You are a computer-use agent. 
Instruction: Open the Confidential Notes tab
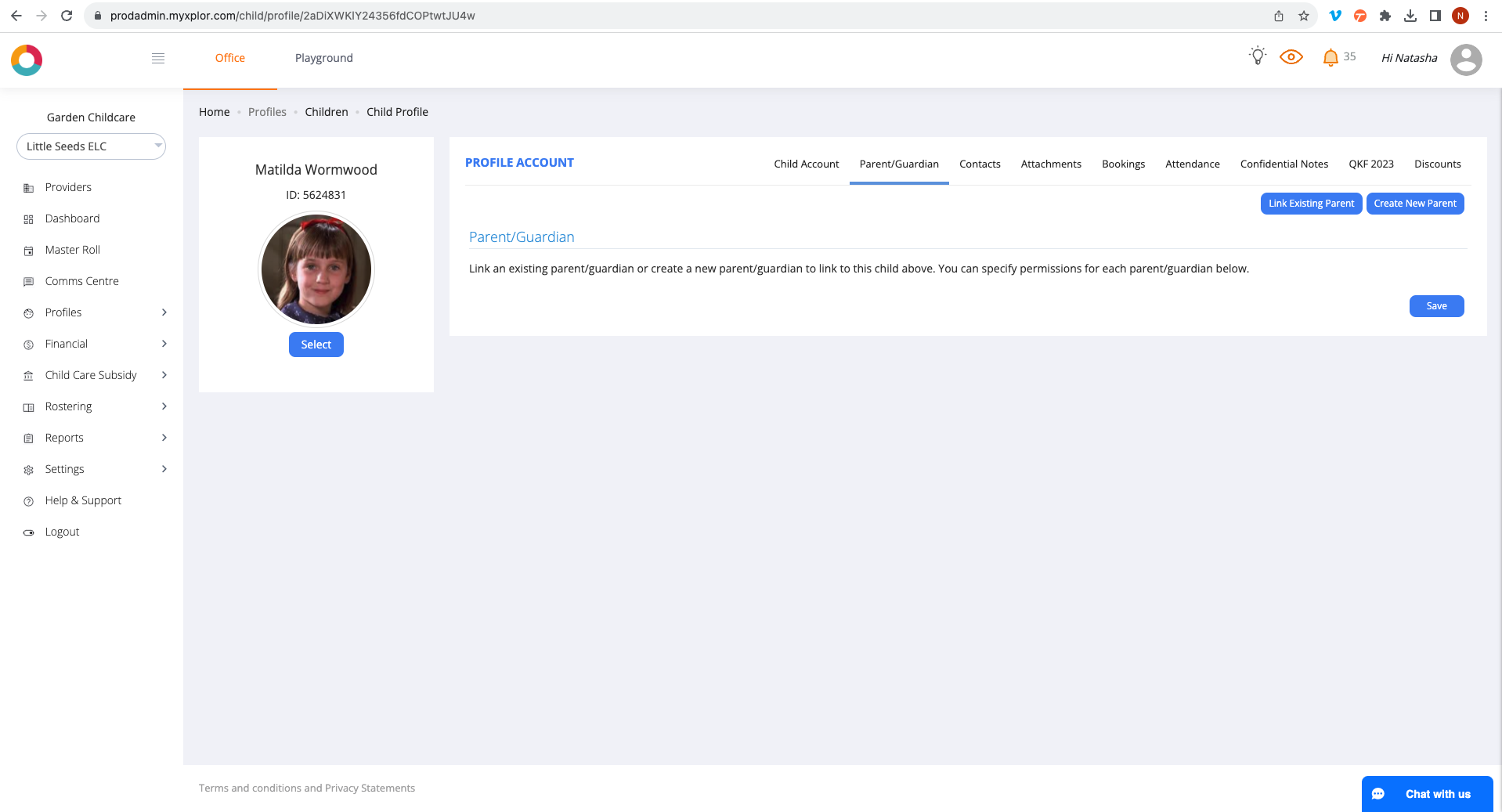pyautogui.click(x=1284, y=164)
